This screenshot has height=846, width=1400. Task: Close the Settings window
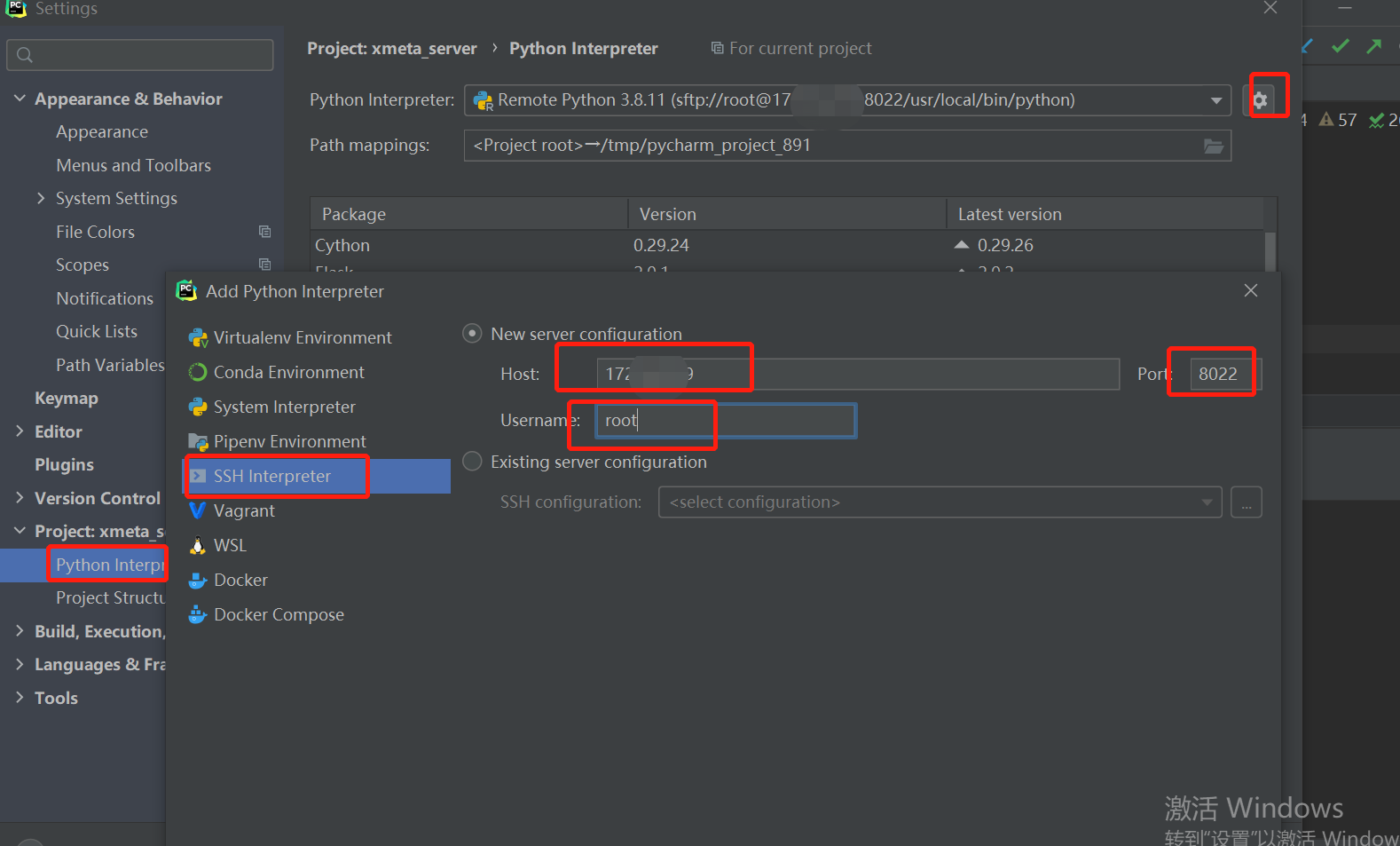coord(1270,8)
